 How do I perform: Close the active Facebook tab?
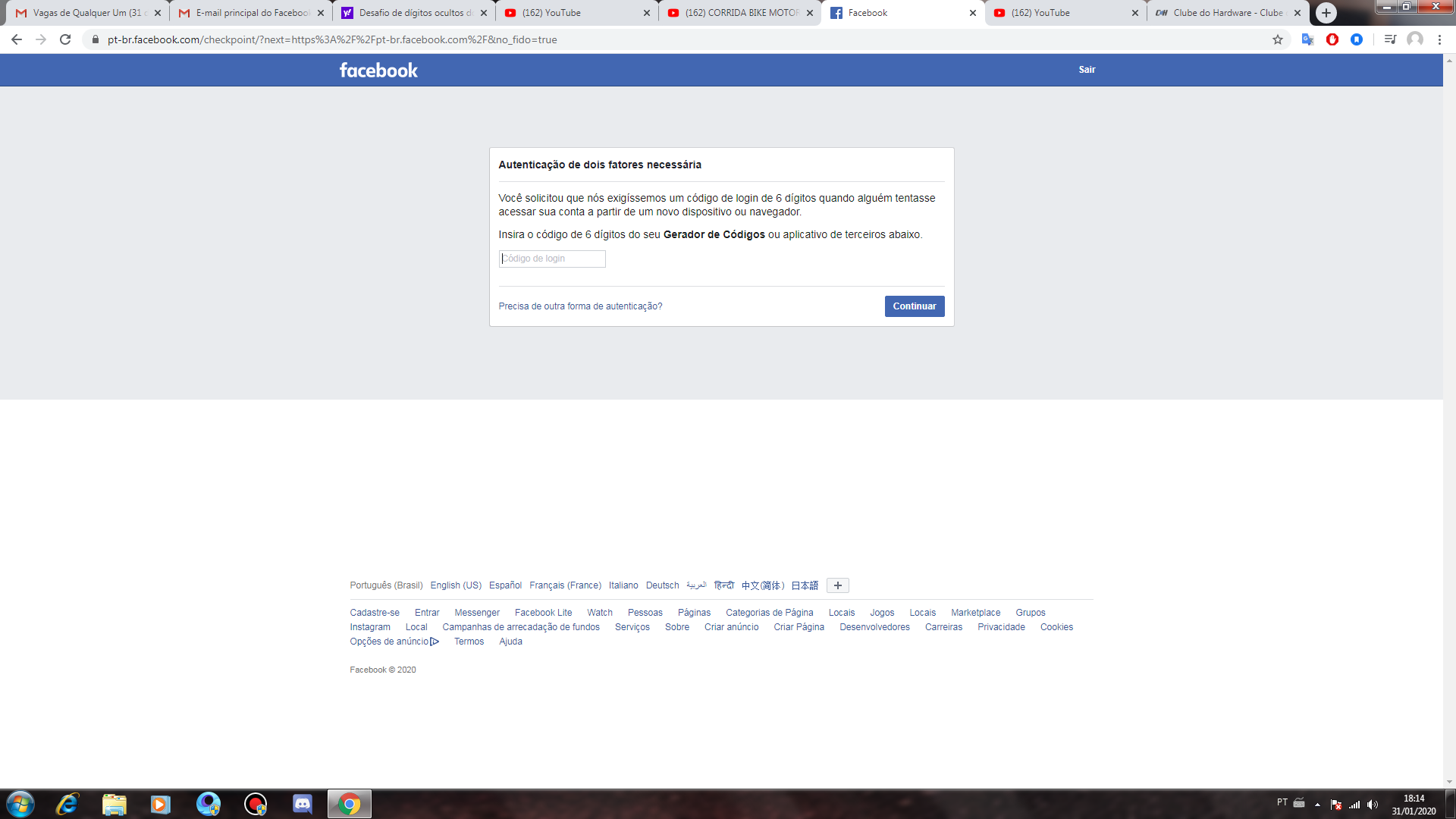[973, 13]
